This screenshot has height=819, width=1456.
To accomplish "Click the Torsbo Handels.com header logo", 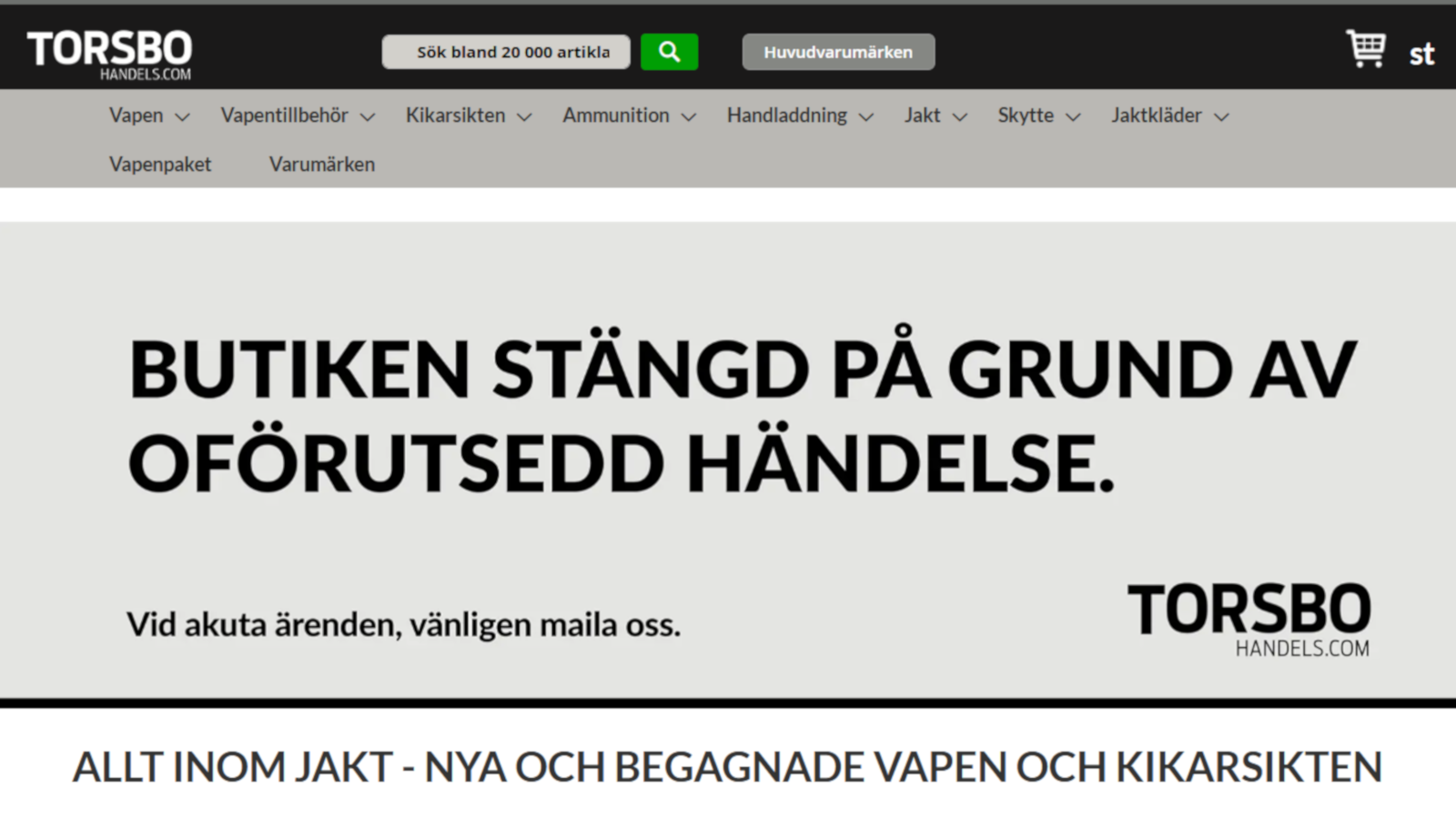I will 109,55.
